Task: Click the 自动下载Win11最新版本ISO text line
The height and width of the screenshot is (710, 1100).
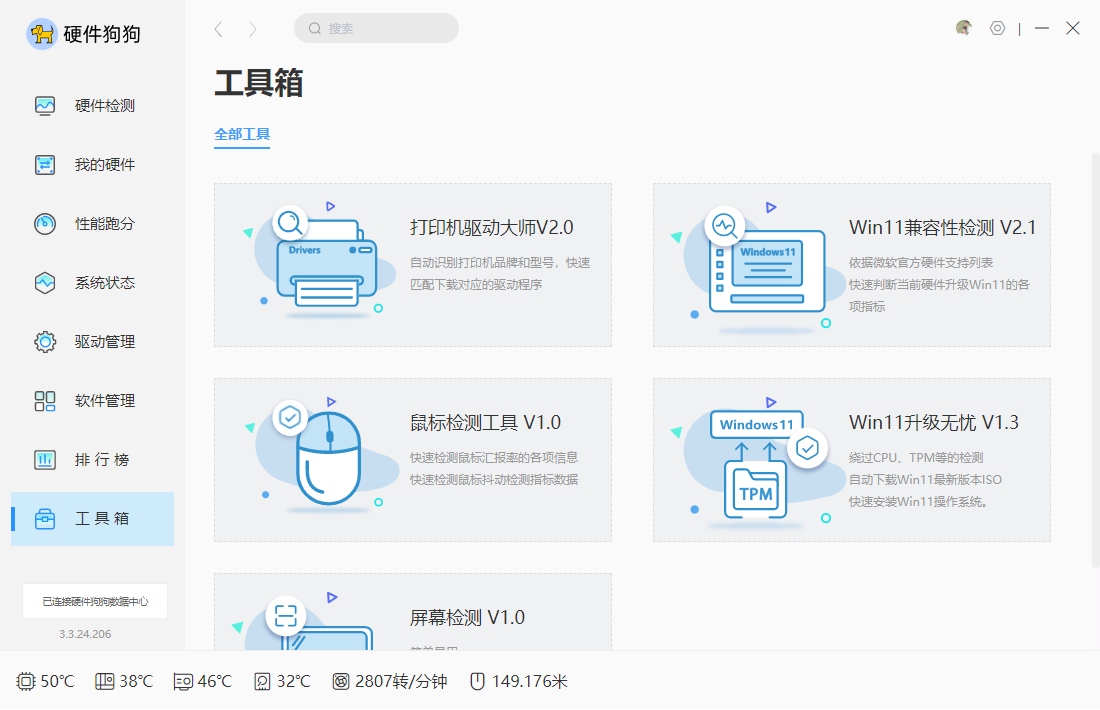Action: [x=925, y=480]
